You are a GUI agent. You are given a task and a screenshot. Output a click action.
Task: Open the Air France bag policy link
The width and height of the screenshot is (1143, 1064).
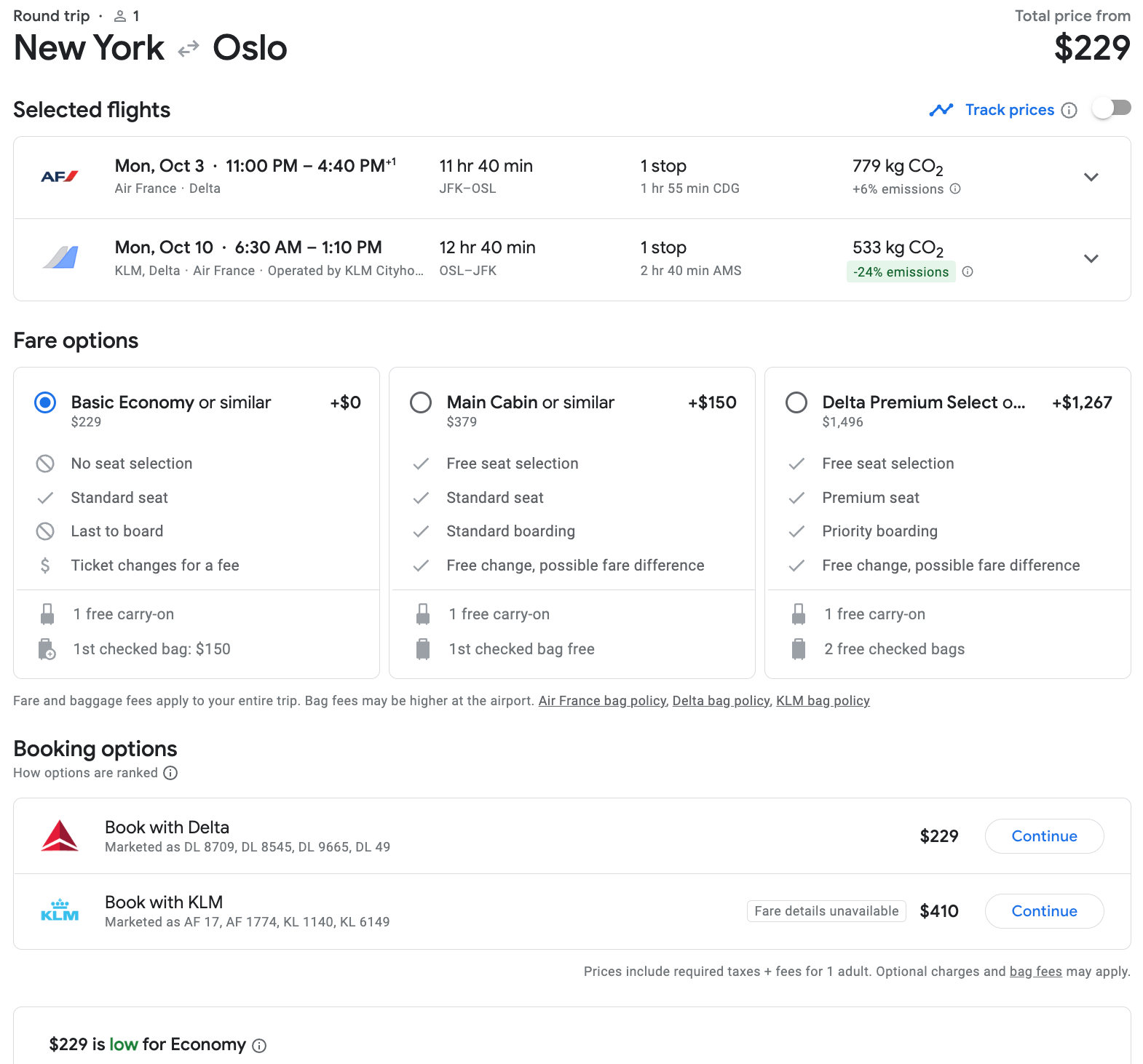[602, 701]
